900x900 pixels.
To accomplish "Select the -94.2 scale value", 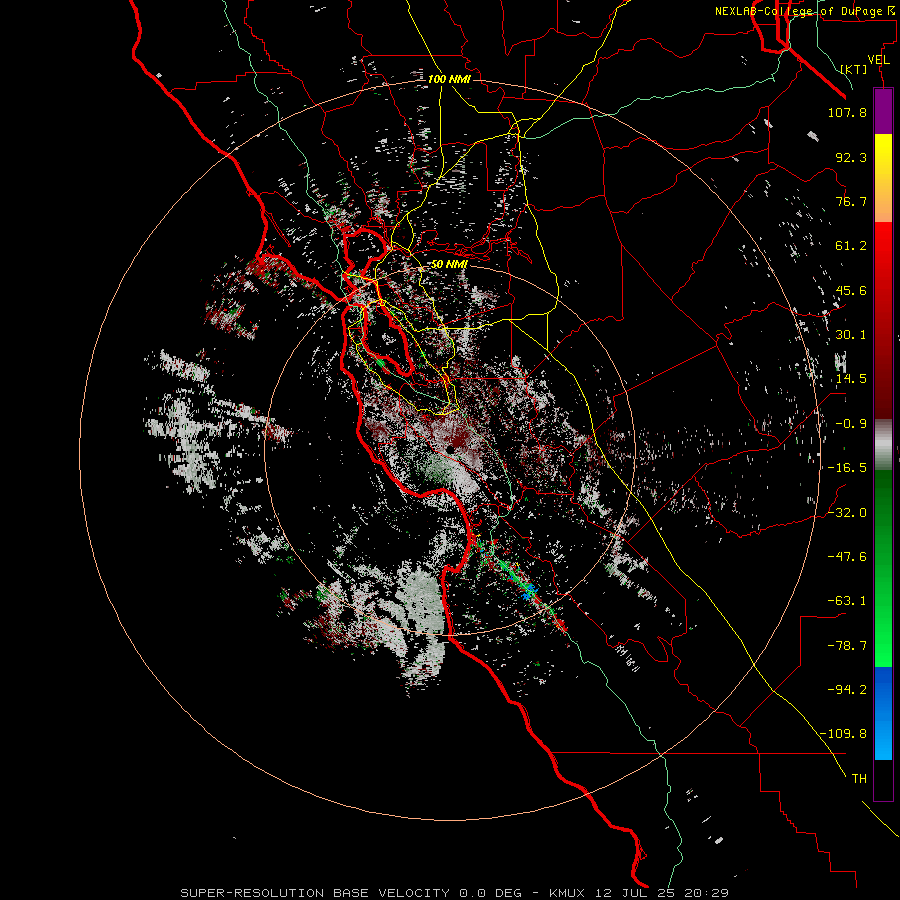I will (847, 690).
